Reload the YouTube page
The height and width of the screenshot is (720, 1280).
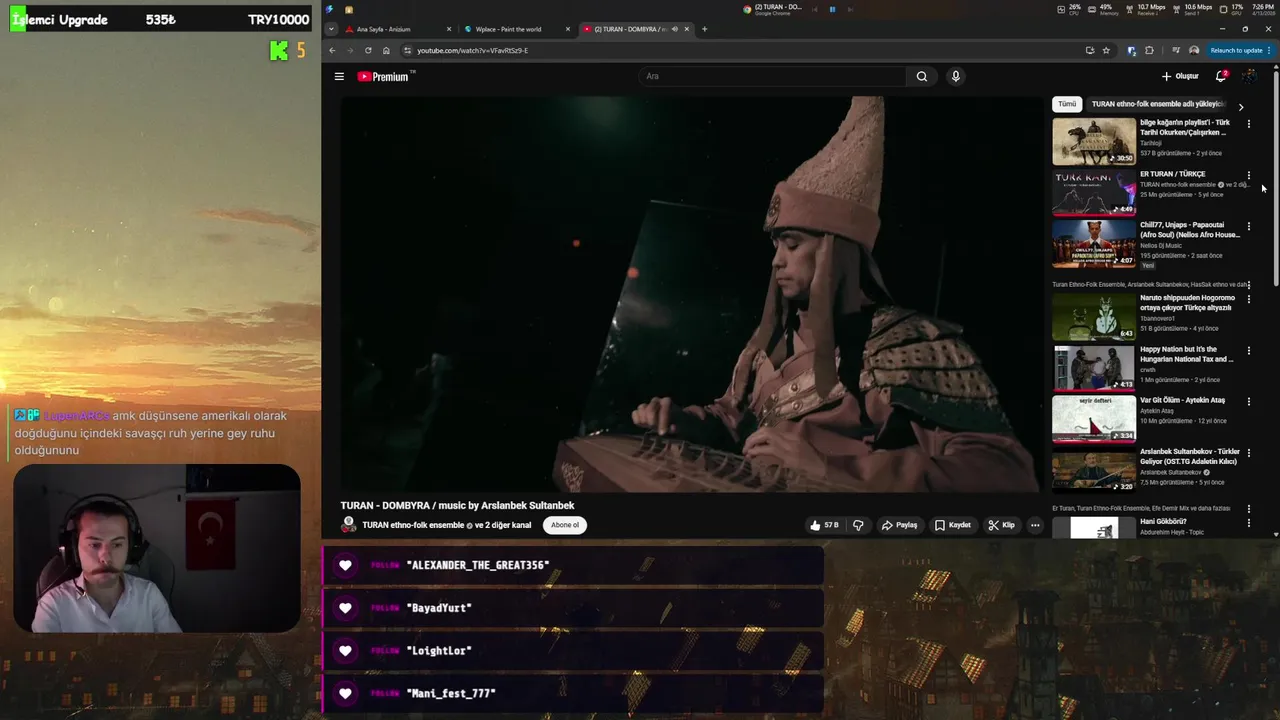coord(368,50)
